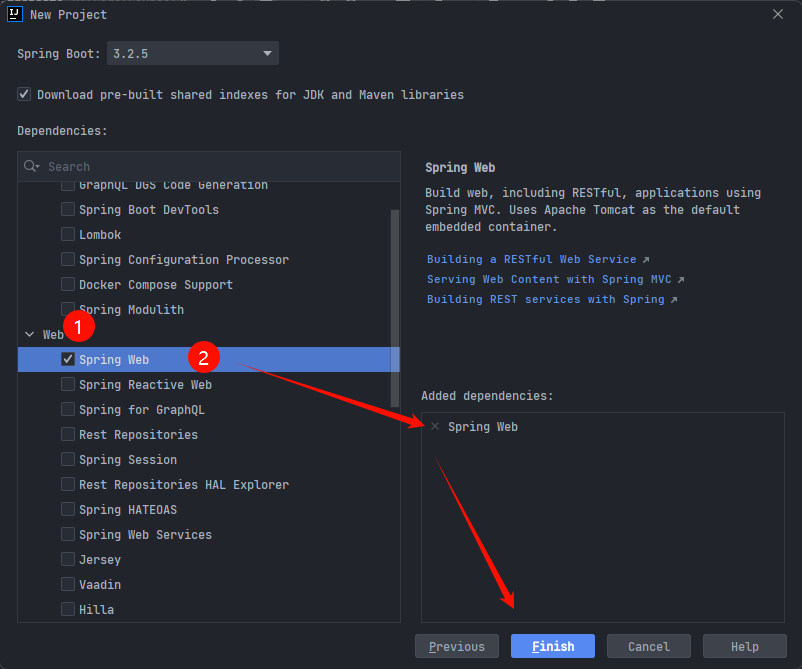Remove Spring Web from added dependencies
The width and height of the screenshot is (802, 669).
click(x=435, y=426)
